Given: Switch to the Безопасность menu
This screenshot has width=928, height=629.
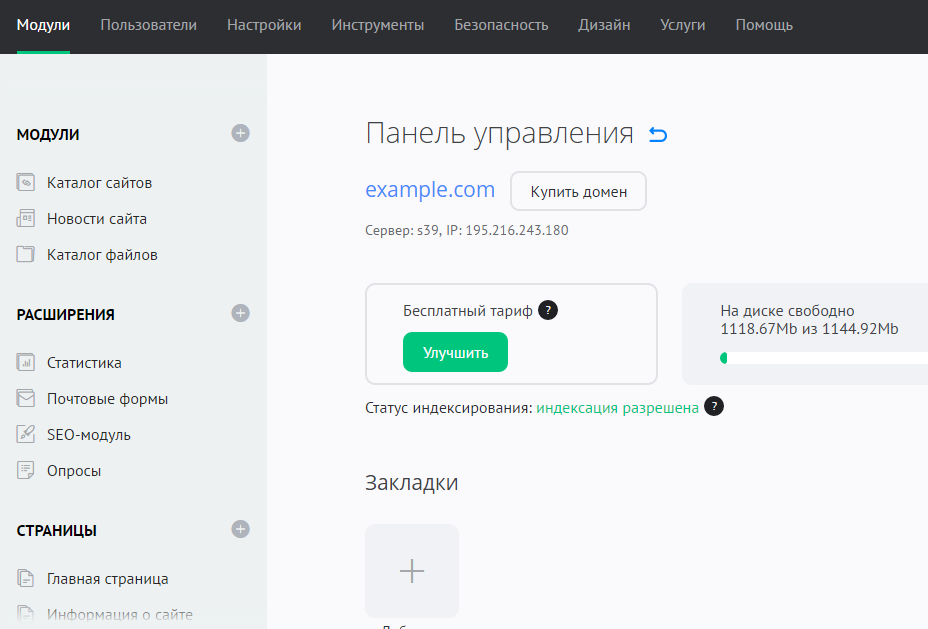Looking at the screenshot, I should 501,25.
